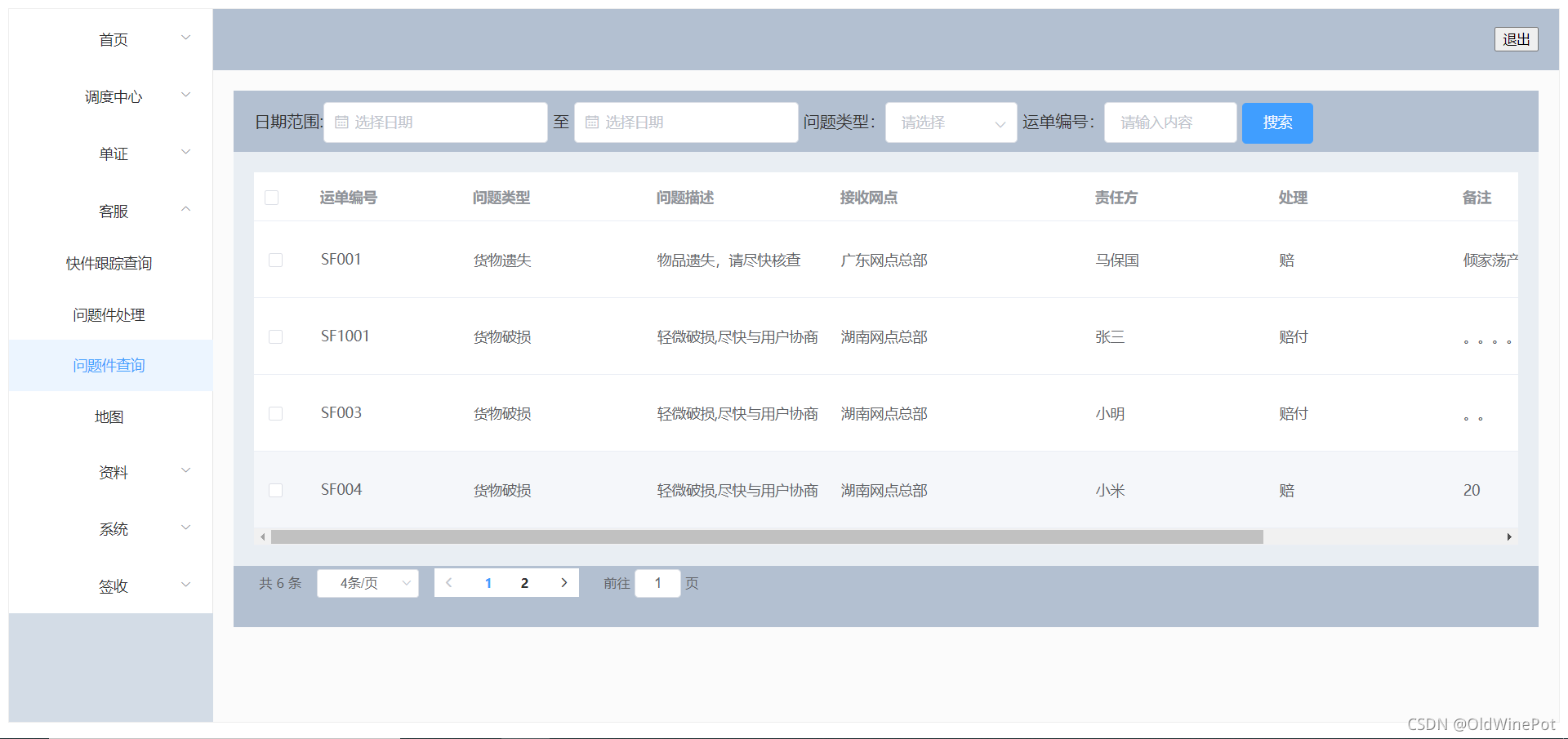The height and width of the screenshot is (739, 1568).
Task: Go to next page arrow in pagination
Action: pyautogui.click(x=563, y=583)
